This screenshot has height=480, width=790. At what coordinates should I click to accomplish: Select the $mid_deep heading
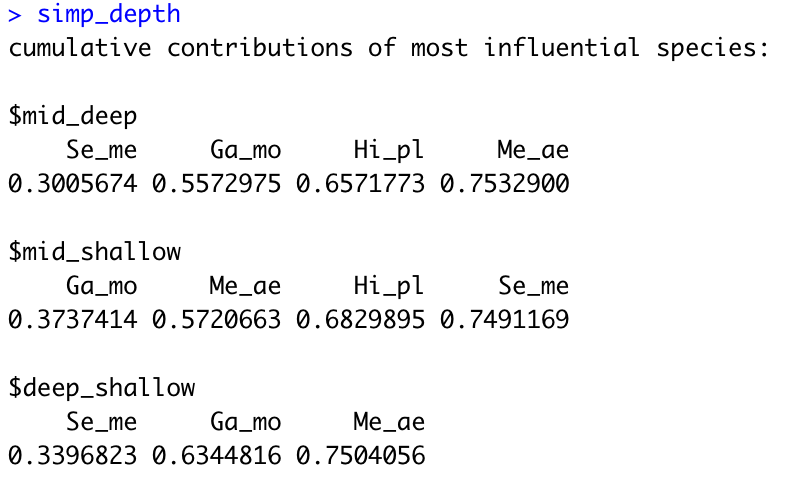(73, 116)
